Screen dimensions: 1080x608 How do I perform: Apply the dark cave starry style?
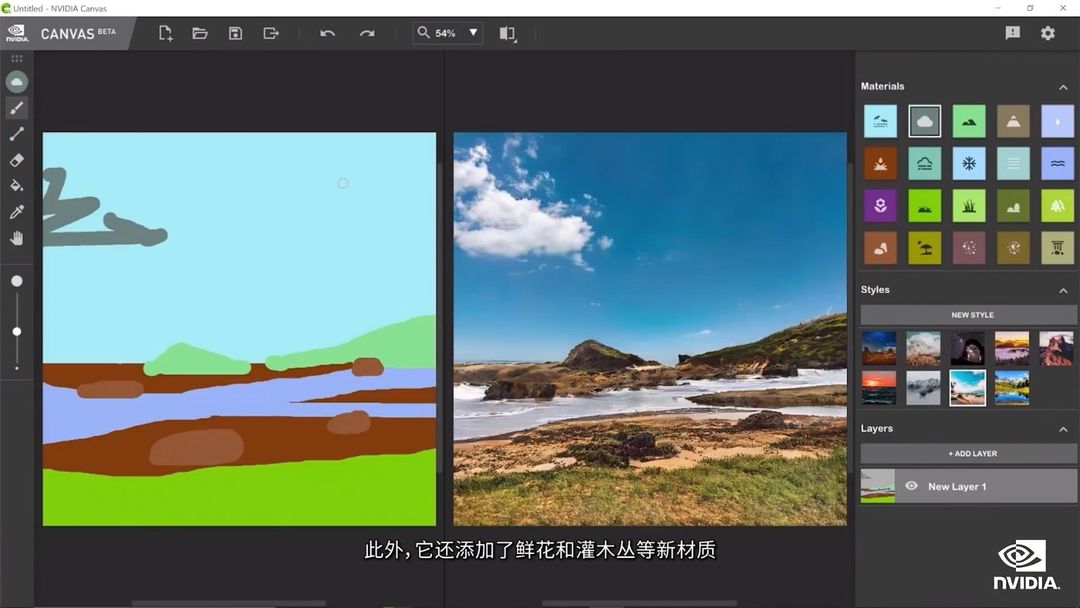tap(968, 348)
